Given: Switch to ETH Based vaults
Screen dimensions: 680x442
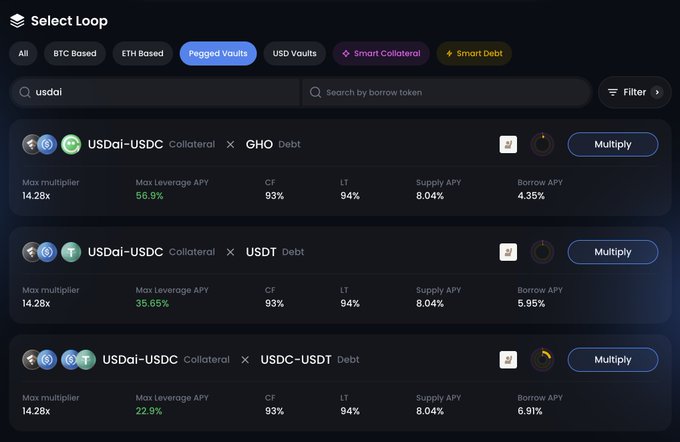Looking at the screenshot, I should (x=142, y=53).
